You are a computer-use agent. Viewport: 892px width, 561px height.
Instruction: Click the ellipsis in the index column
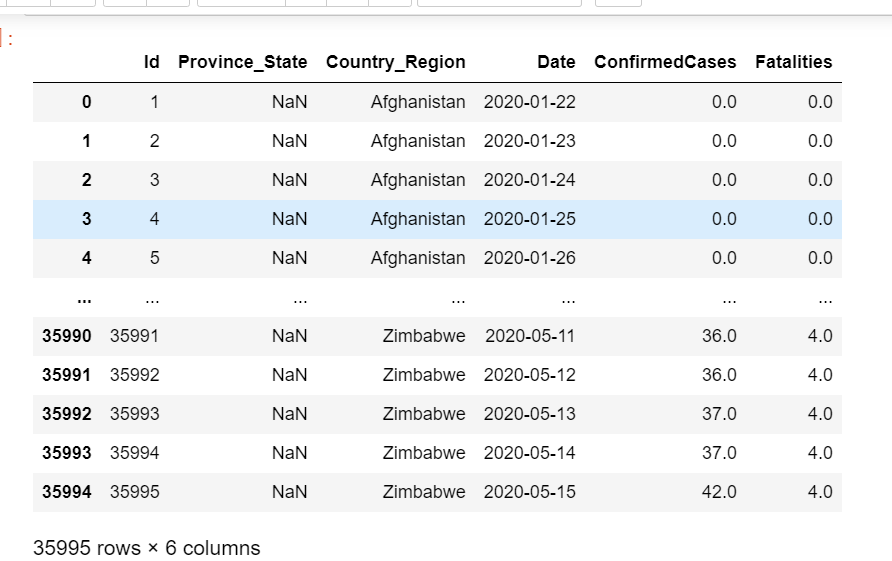click(86, 297)
